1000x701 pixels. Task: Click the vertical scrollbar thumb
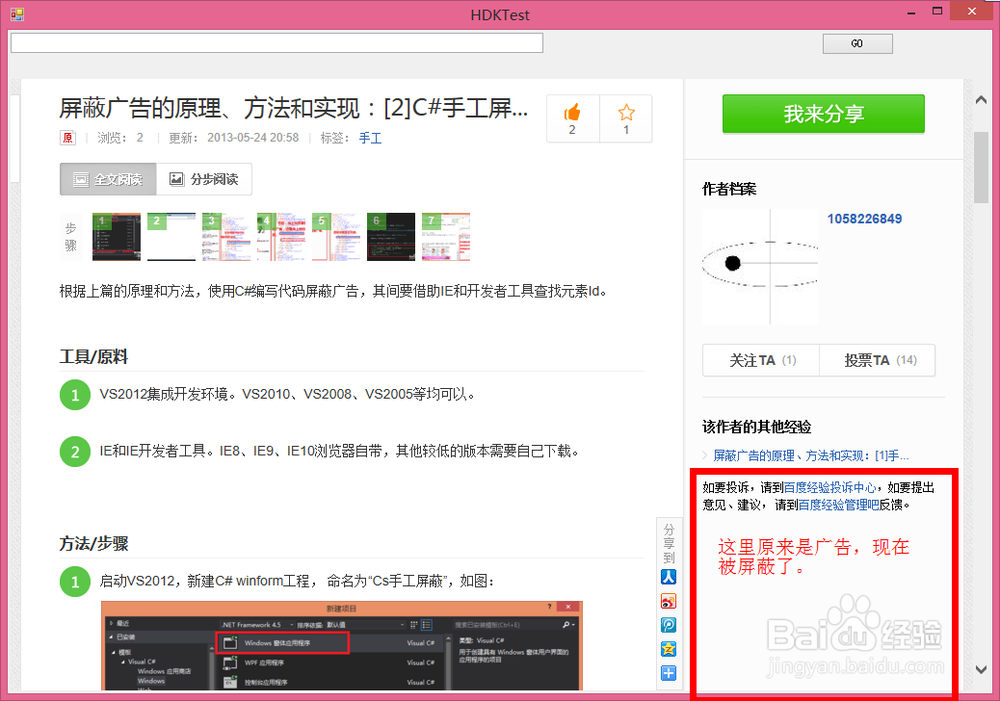pos(981,167)
